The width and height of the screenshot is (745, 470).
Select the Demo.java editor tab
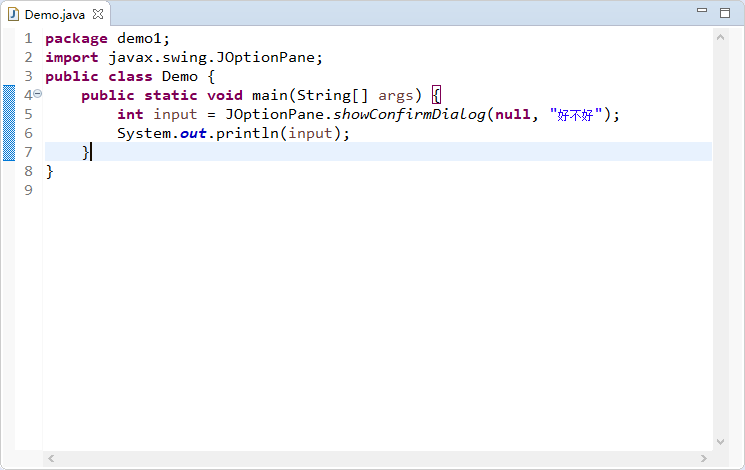(x=55, y=15)
